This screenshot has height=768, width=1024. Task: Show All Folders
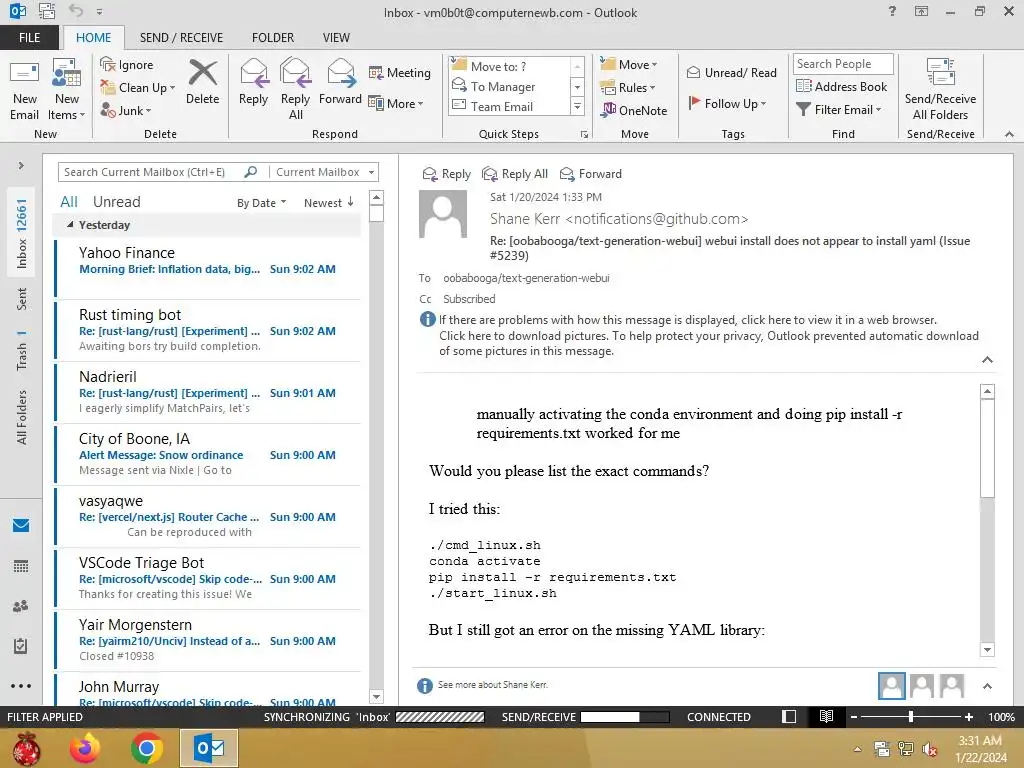21,417
